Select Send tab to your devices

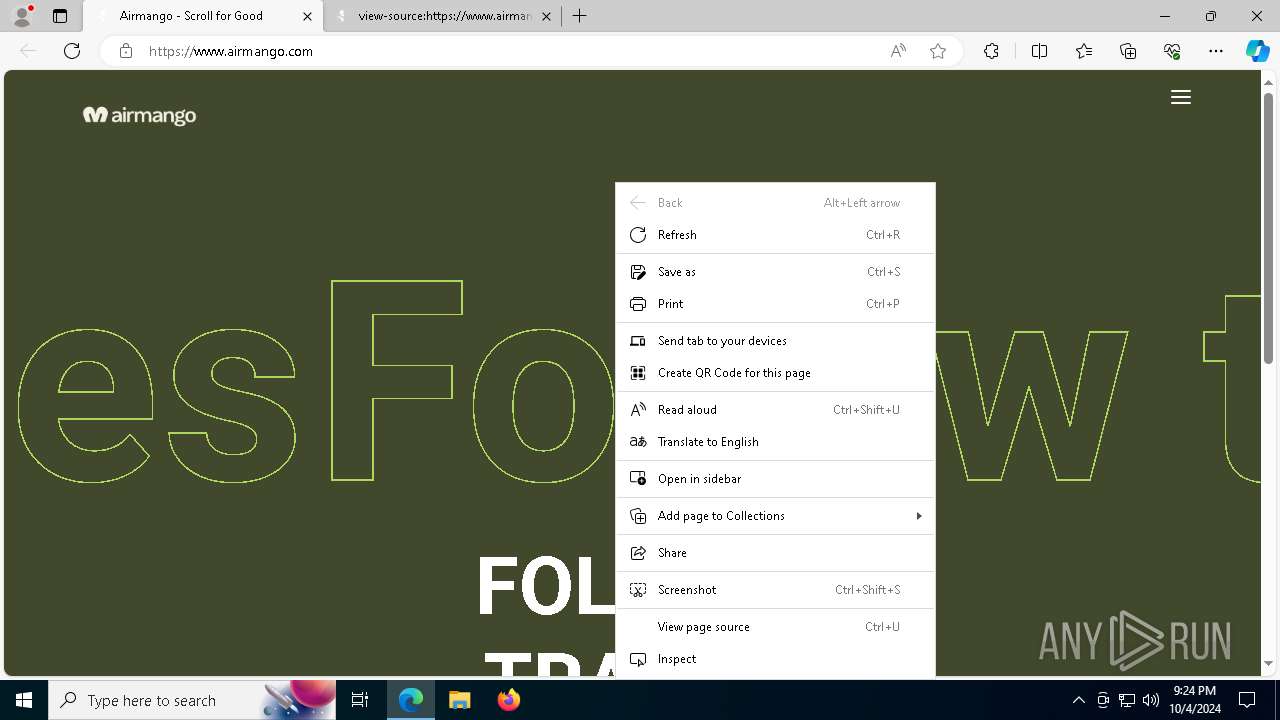775,341
